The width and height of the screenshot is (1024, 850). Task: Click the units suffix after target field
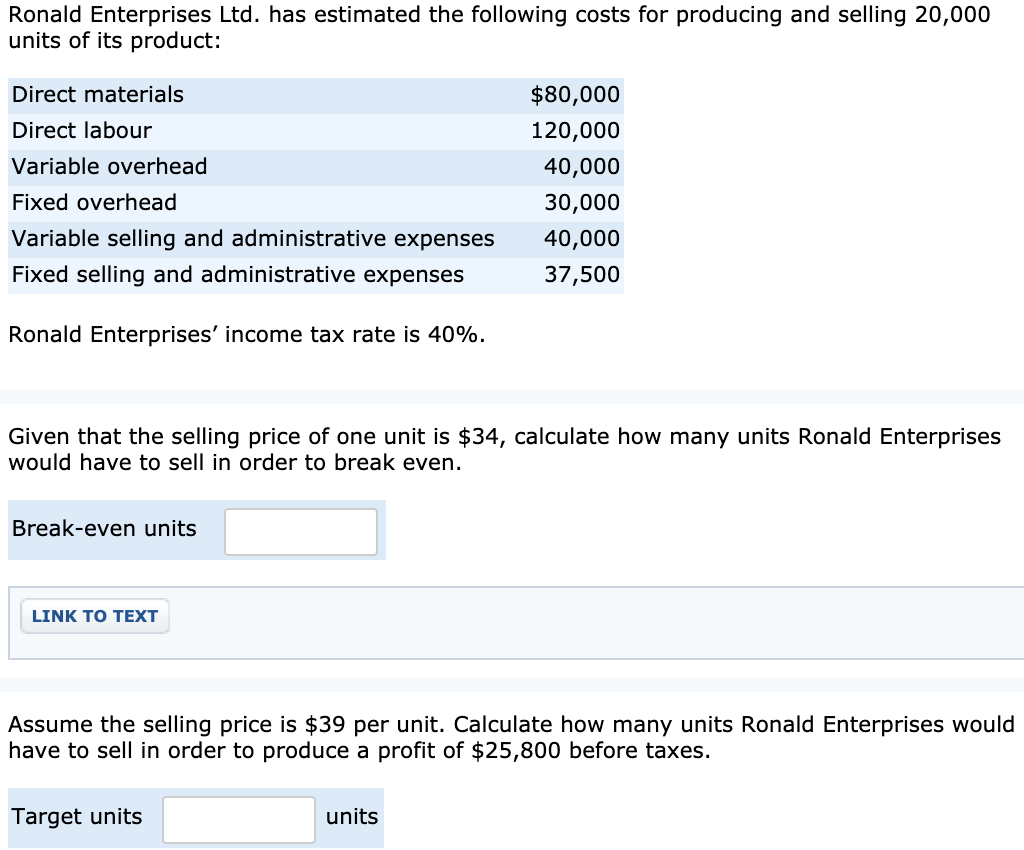(352, 816)
